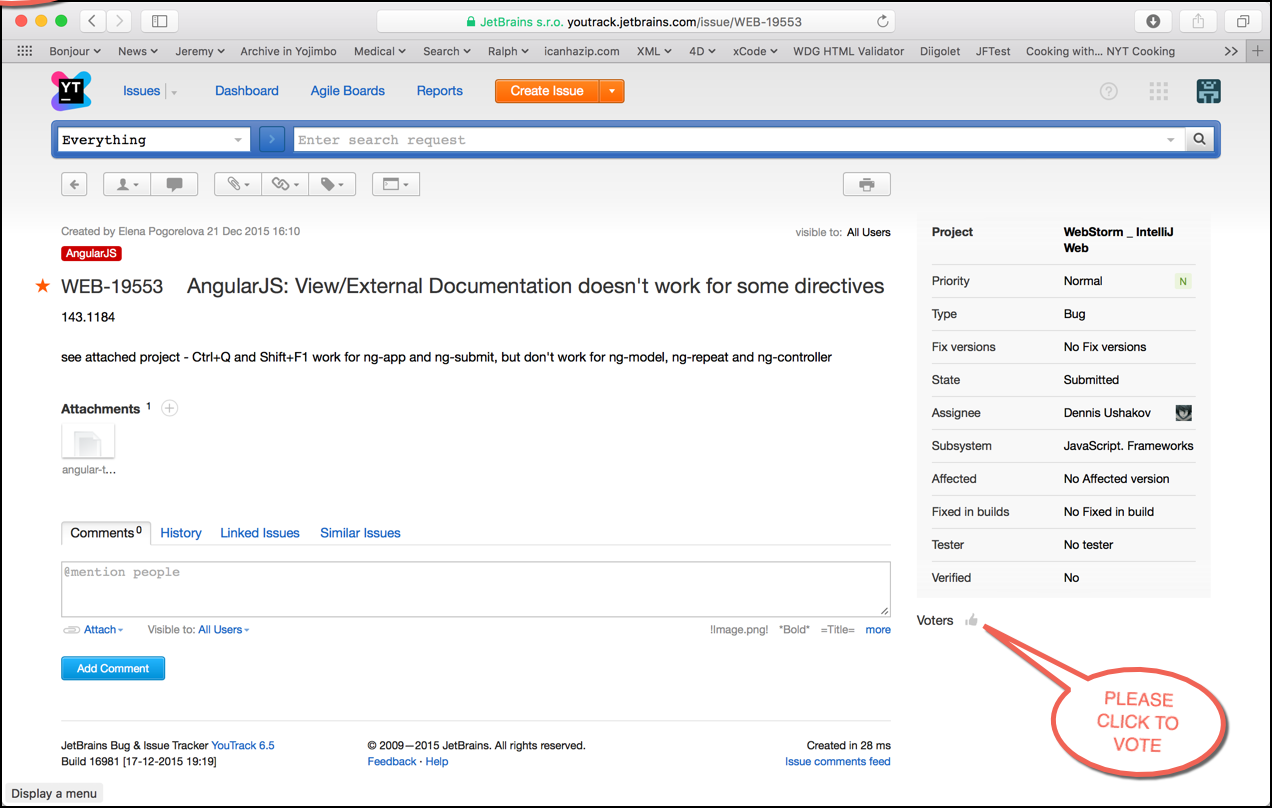Open the YouTrack help question mark
1272x808 pixels.
coord(1108,91)
